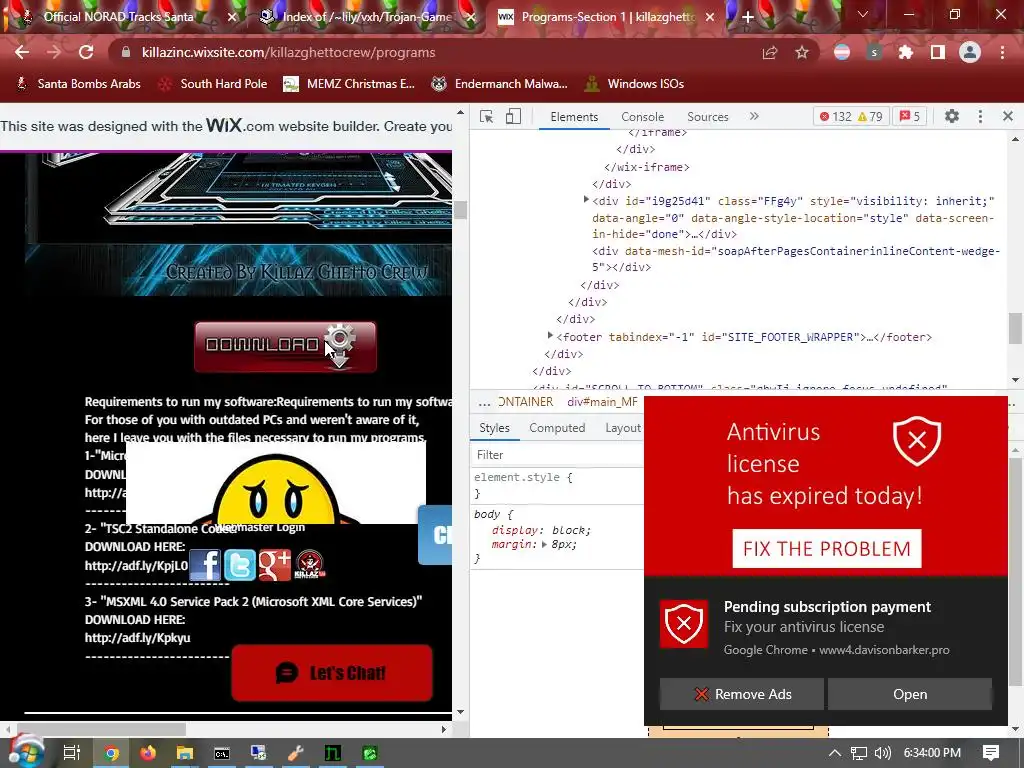This screenshot has height=768, width=1024.
Task: Open a new browser tab
Action: click(748, 18)
